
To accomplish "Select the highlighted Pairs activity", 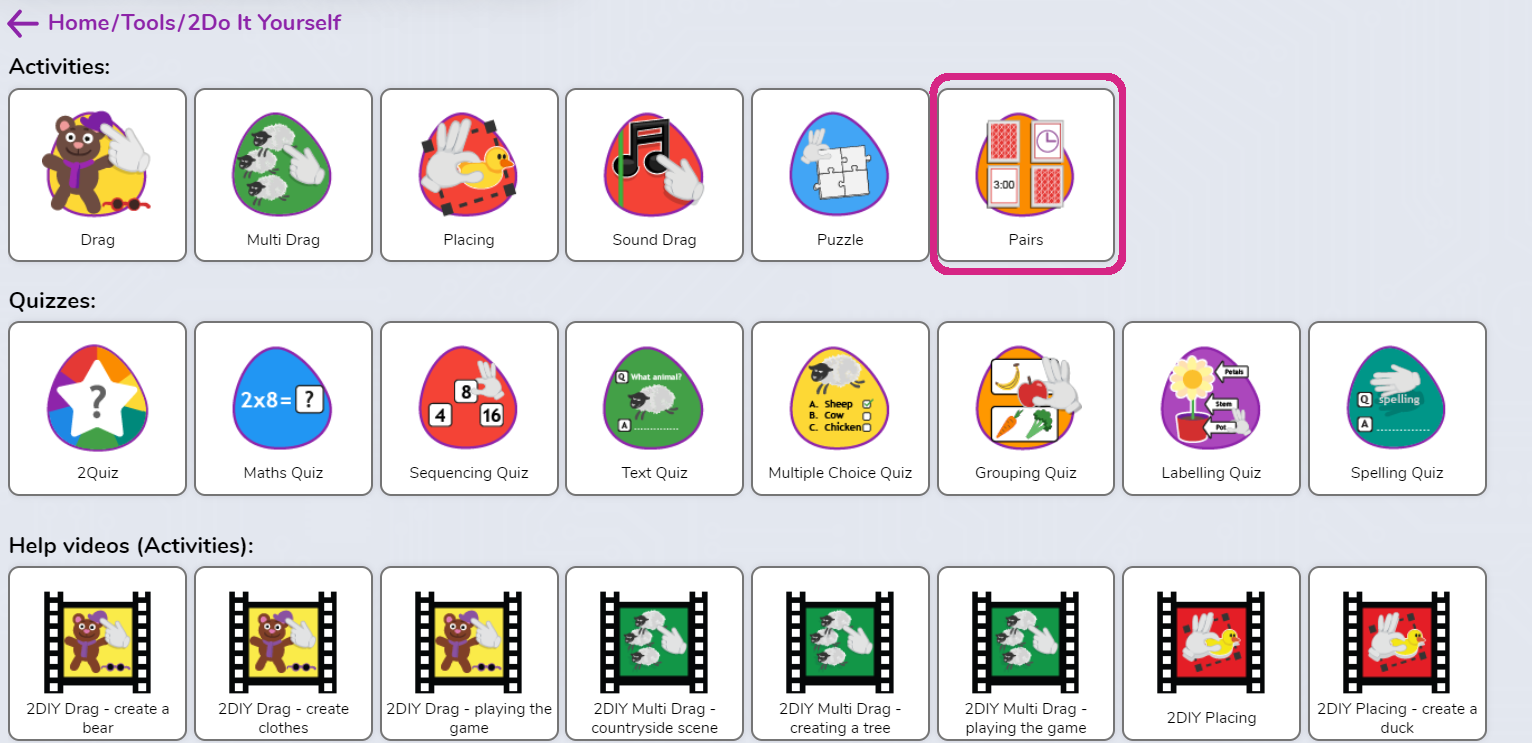I will point(1026,175).
